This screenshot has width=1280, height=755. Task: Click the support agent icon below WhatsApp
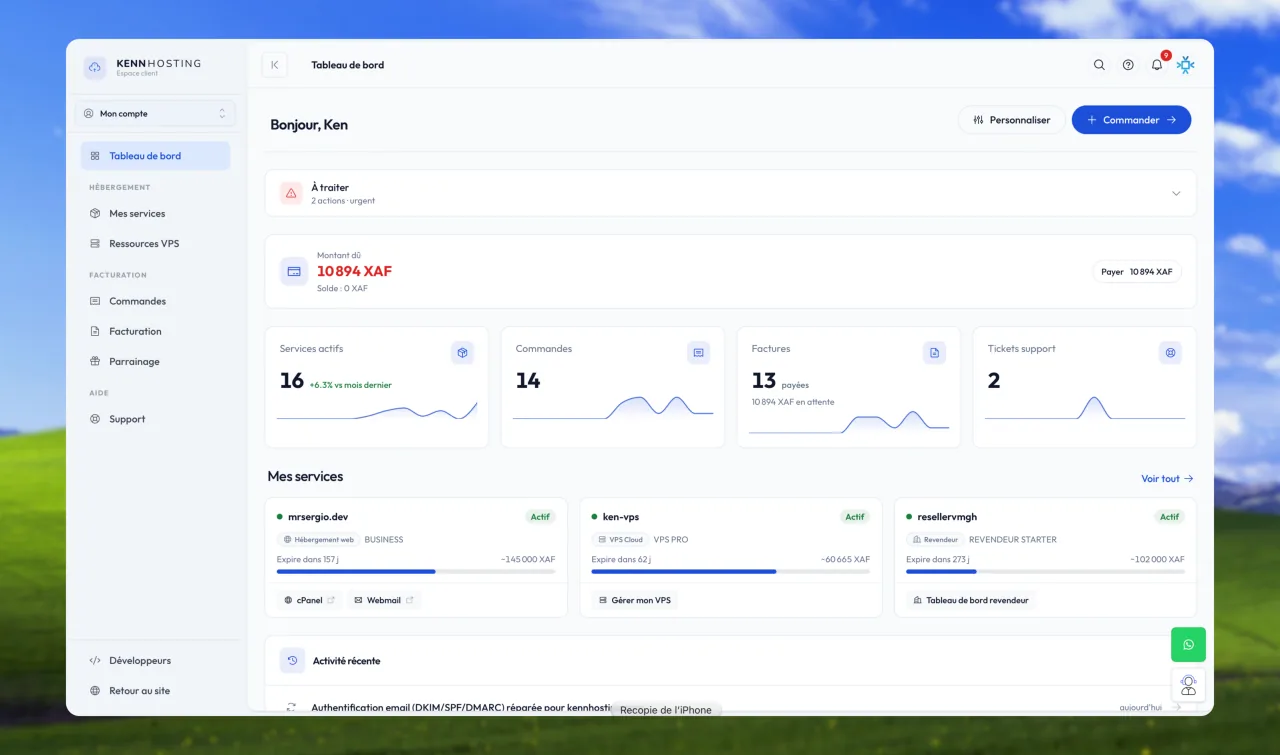(x=1188, y=685)
